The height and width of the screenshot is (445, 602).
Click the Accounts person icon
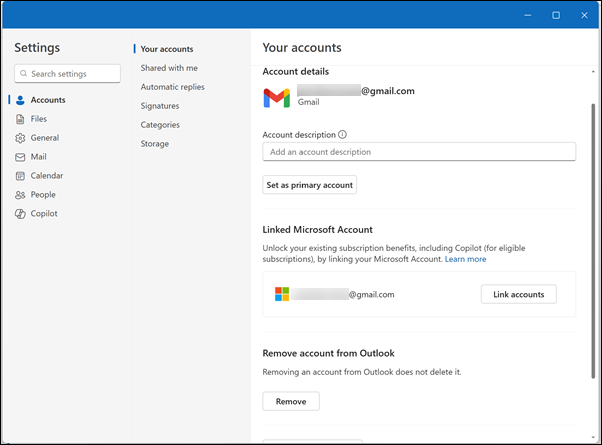(20, 100)
